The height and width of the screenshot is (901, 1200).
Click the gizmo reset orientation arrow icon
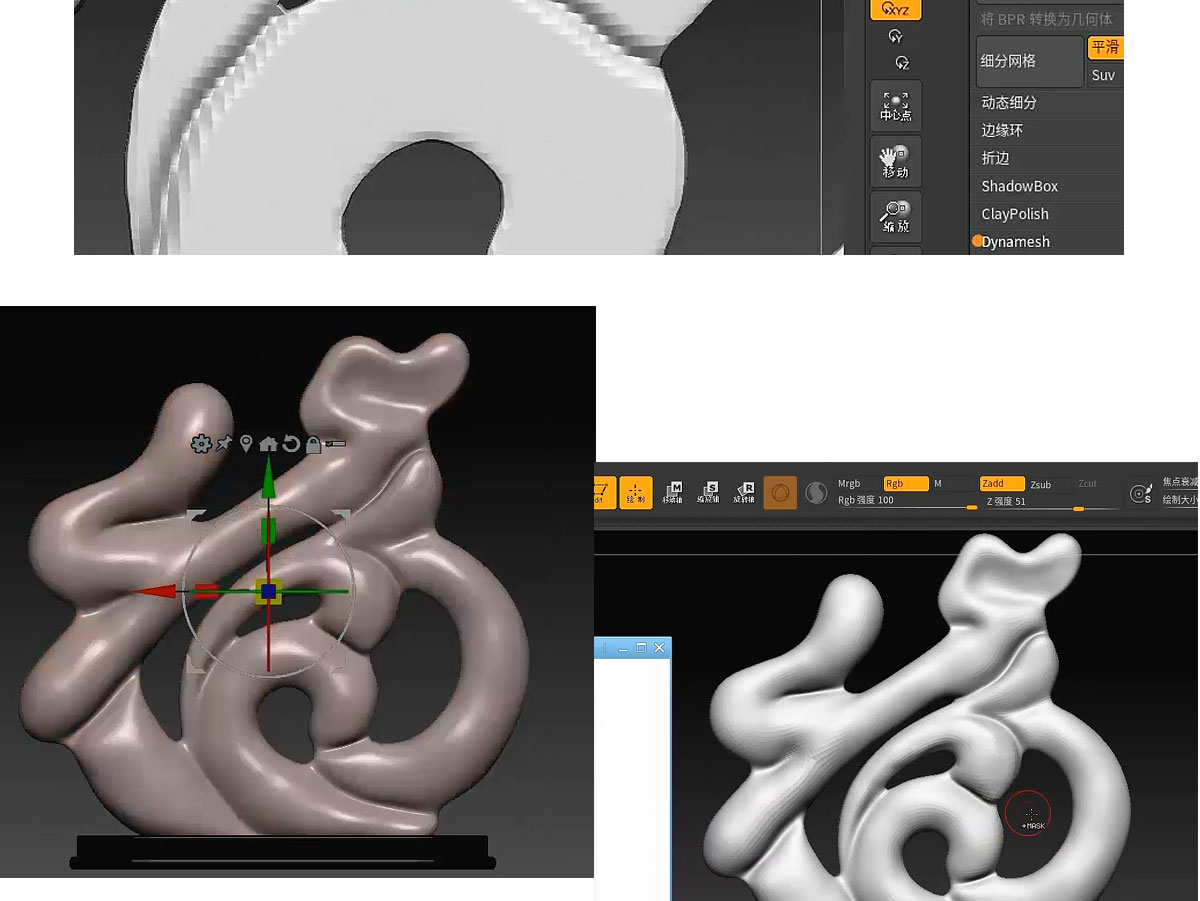(291, 444)
